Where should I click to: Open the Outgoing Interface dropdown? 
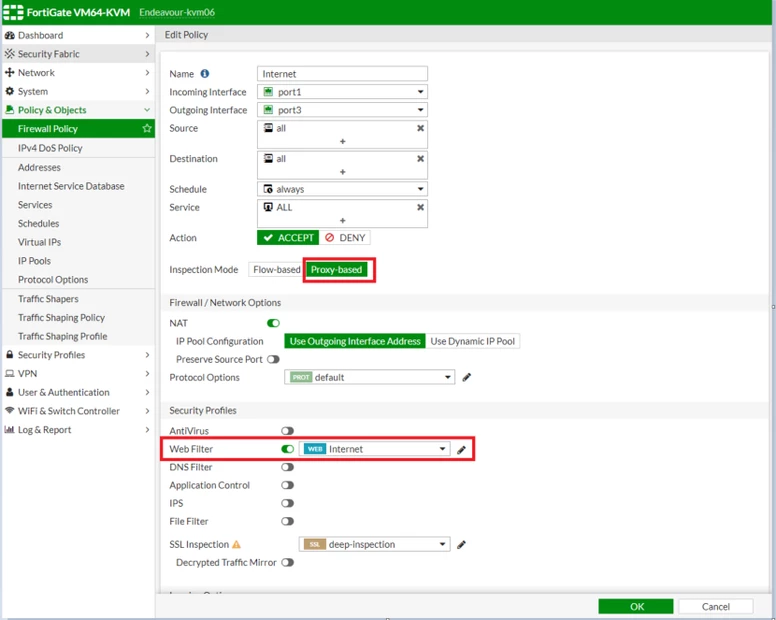coord(342,110)
